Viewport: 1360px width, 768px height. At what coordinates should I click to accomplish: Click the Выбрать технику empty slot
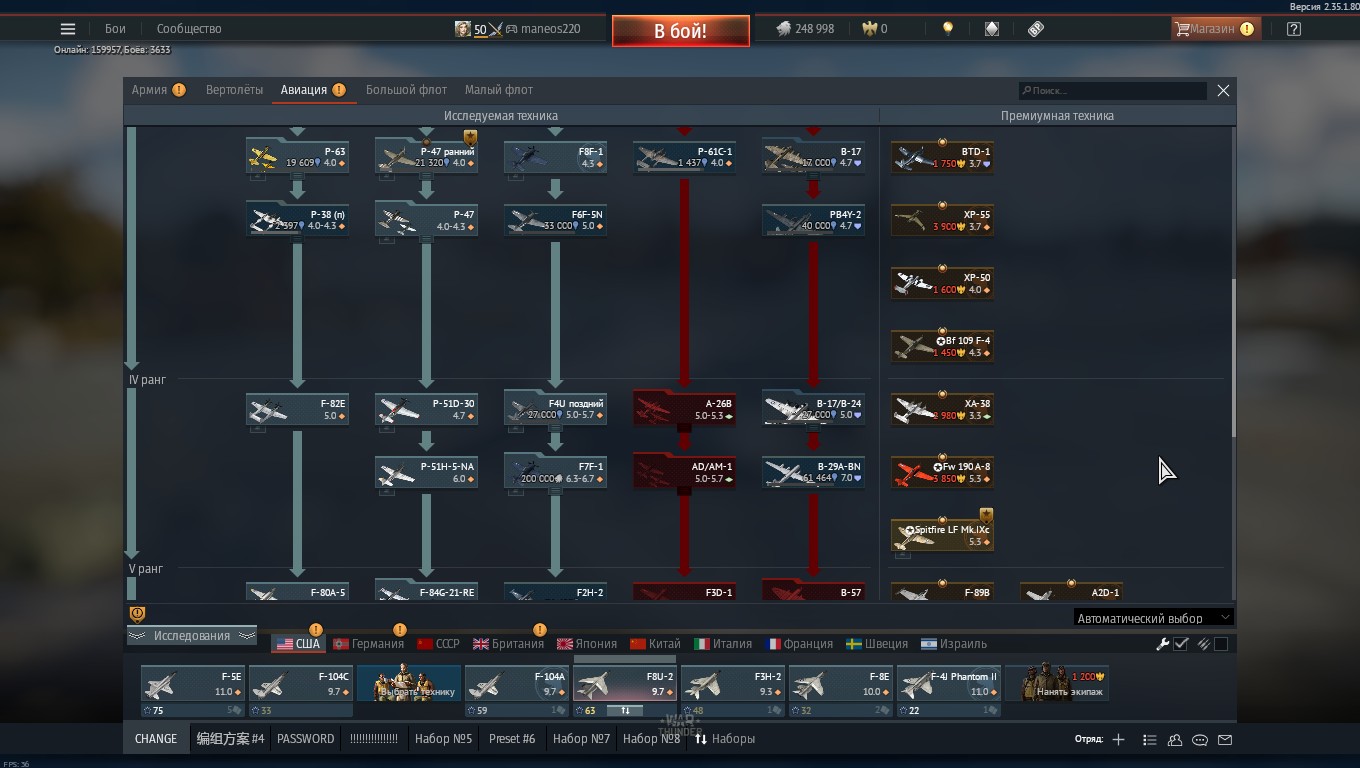pos(409,683)
